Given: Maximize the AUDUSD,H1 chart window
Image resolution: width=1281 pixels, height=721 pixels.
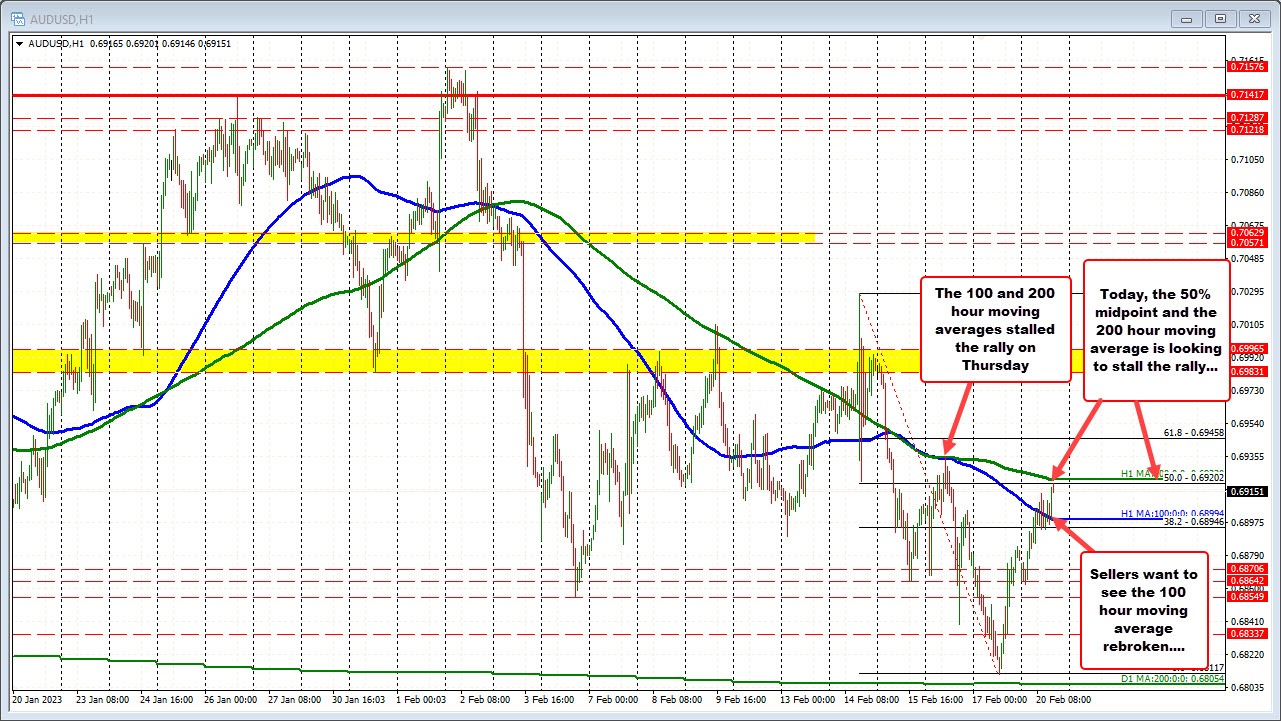Looking at the screenshot, I should tap(1221, 17).
